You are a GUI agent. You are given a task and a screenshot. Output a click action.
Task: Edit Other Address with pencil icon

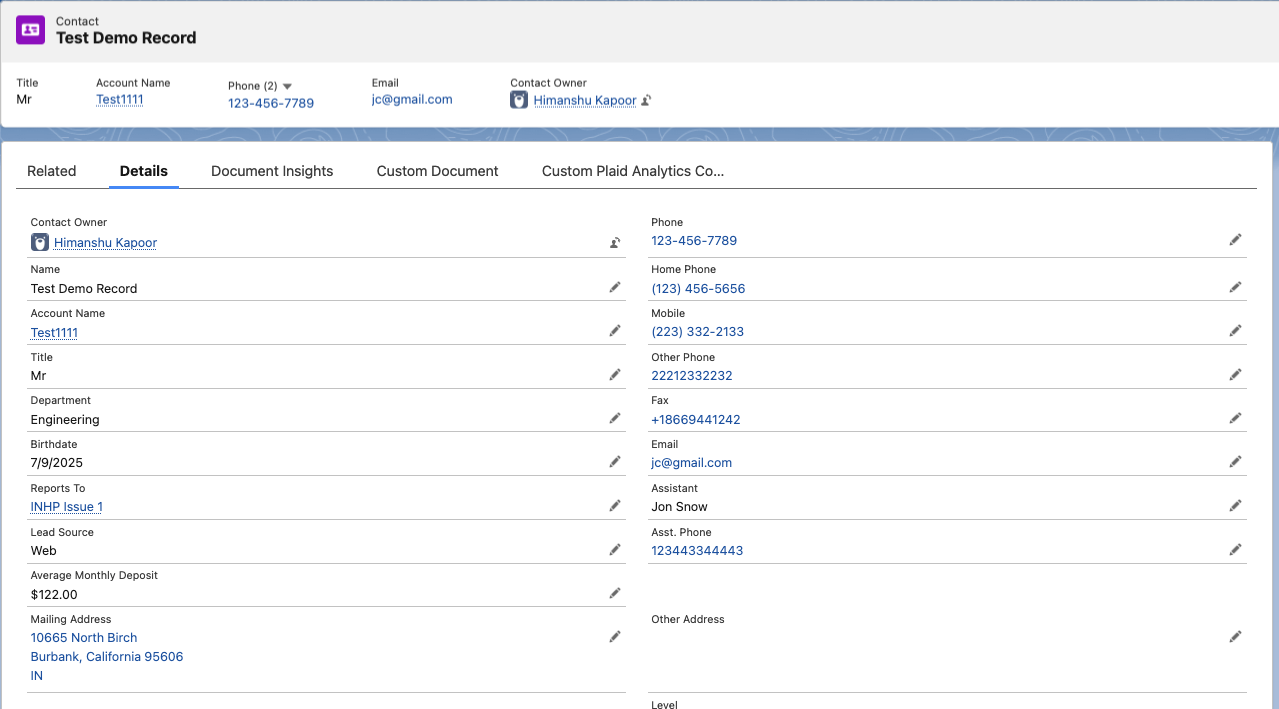pos(1236,637)
